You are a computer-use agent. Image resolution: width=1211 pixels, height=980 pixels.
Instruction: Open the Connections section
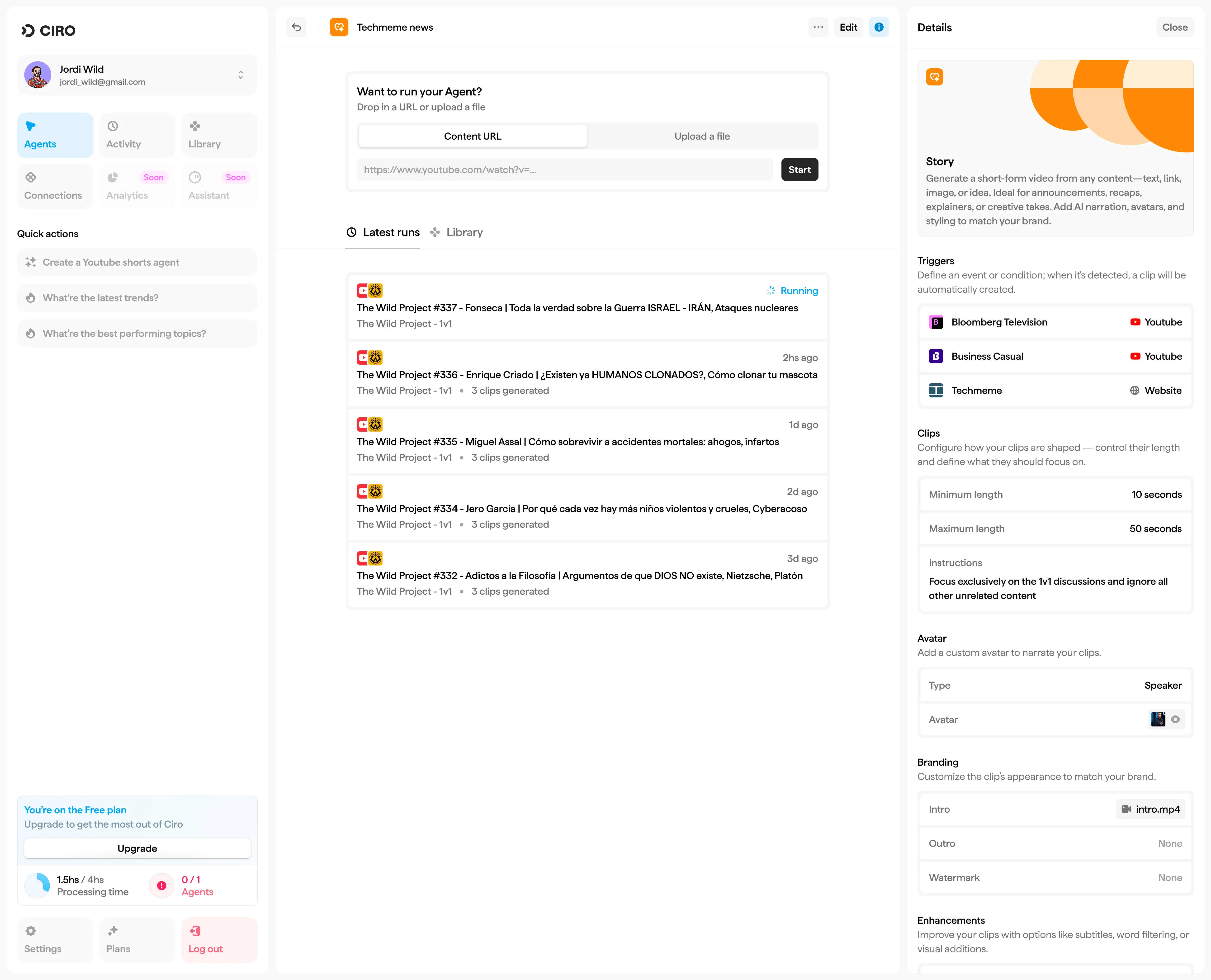55,186
